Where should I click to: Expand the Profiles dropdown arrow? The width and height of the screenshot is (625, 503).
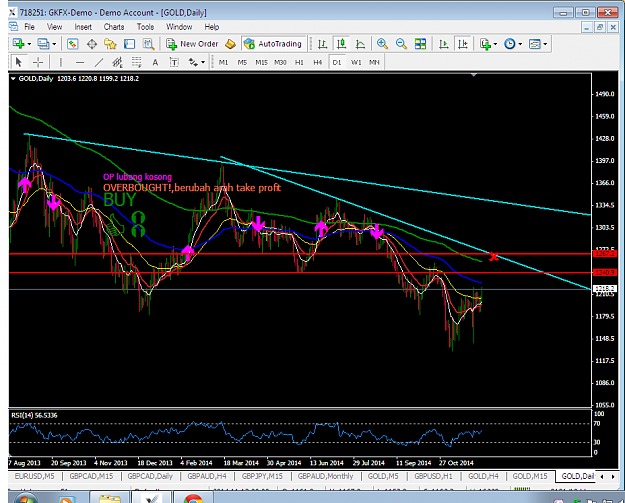click(54, 44)
